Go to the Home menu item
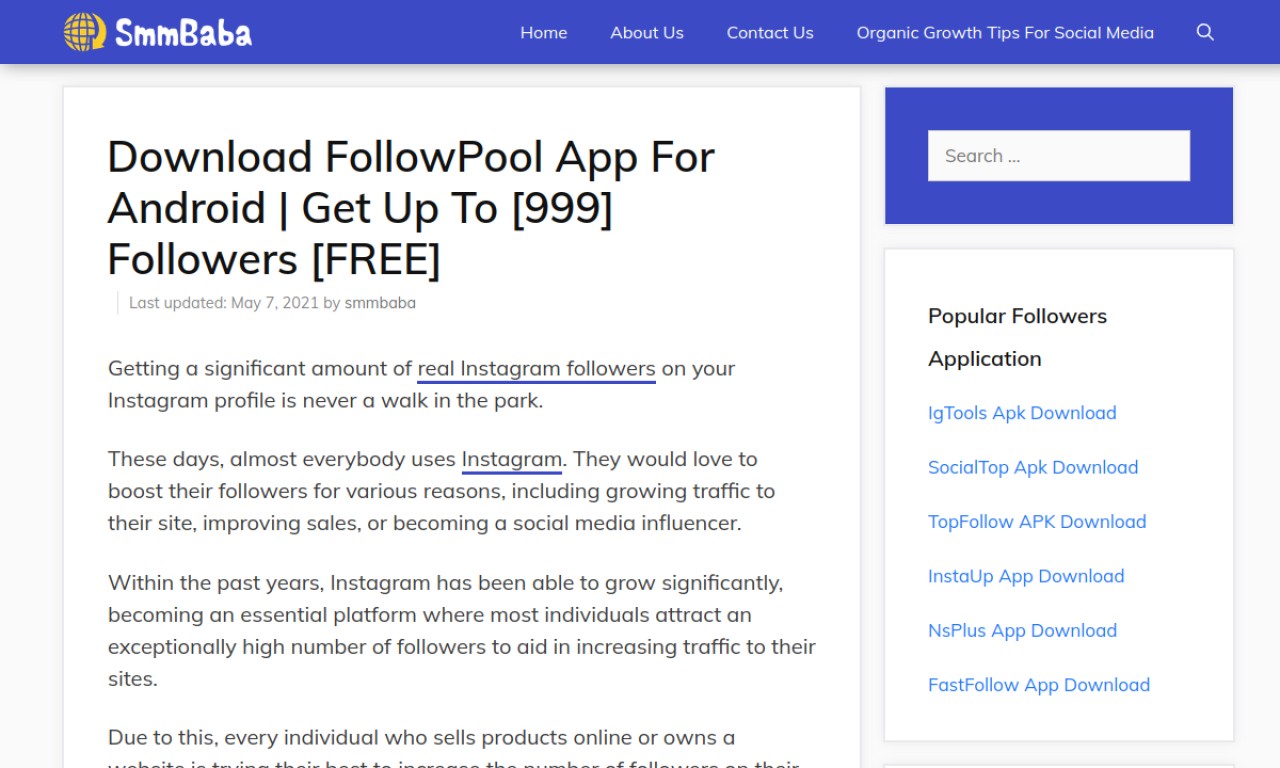 coord(544,32)
